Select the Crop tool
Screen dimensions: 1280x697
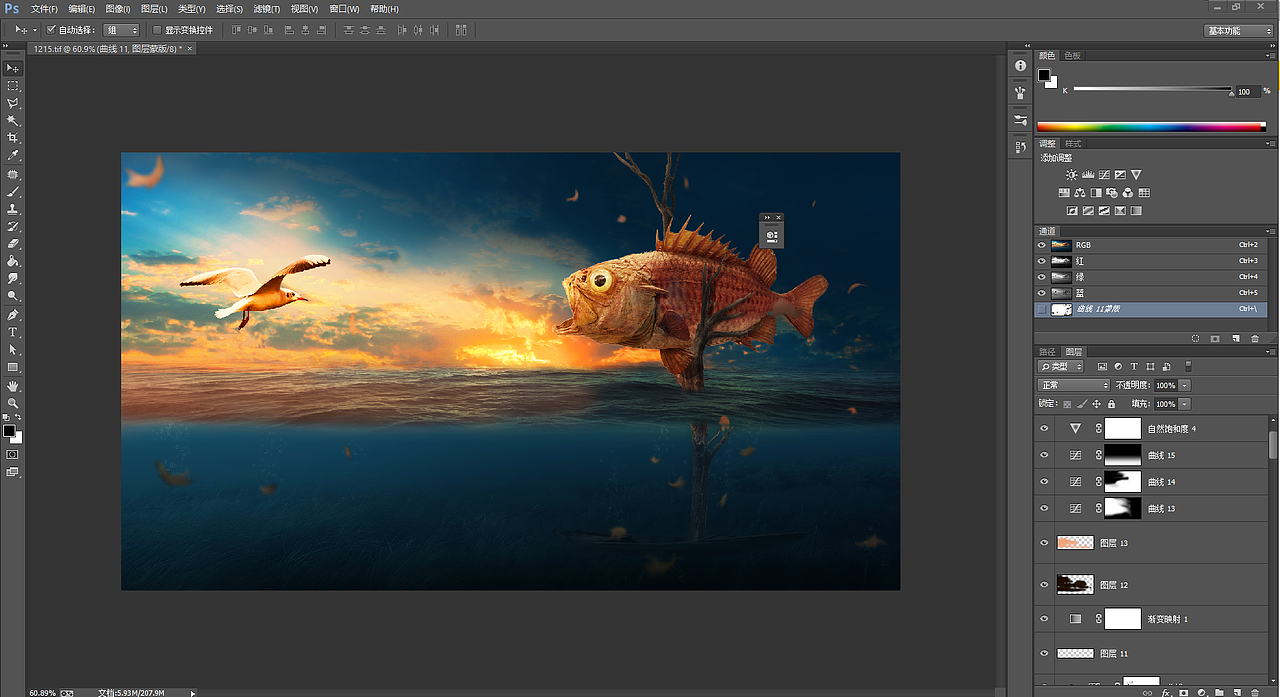click(x=13, y=138)
